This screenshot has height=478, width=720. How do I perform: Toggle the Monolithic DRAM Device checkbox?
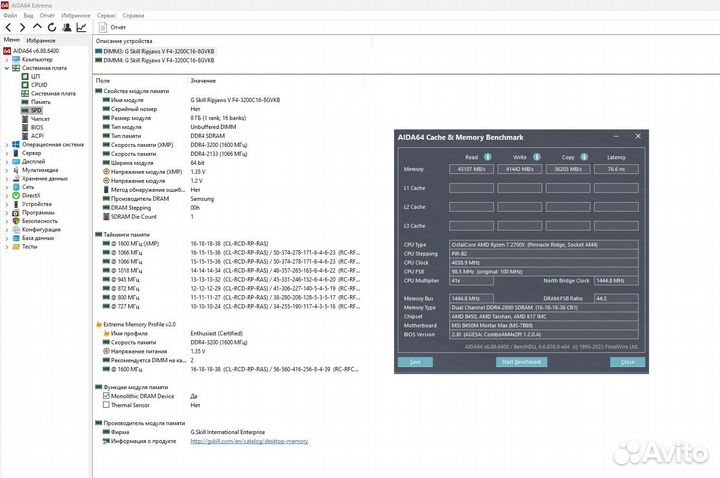pyautogui.click(x=108, y=395)
